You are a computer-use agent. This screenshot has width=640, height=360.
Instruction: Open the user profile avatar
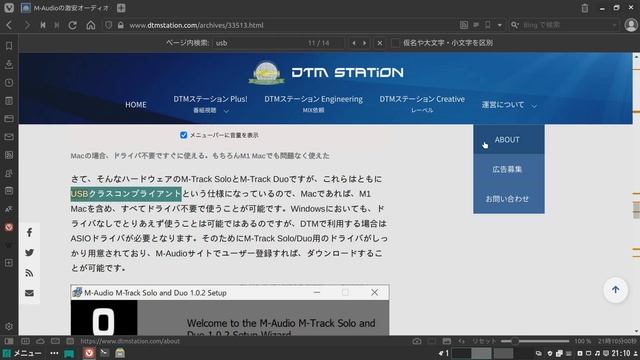(631, 25)
